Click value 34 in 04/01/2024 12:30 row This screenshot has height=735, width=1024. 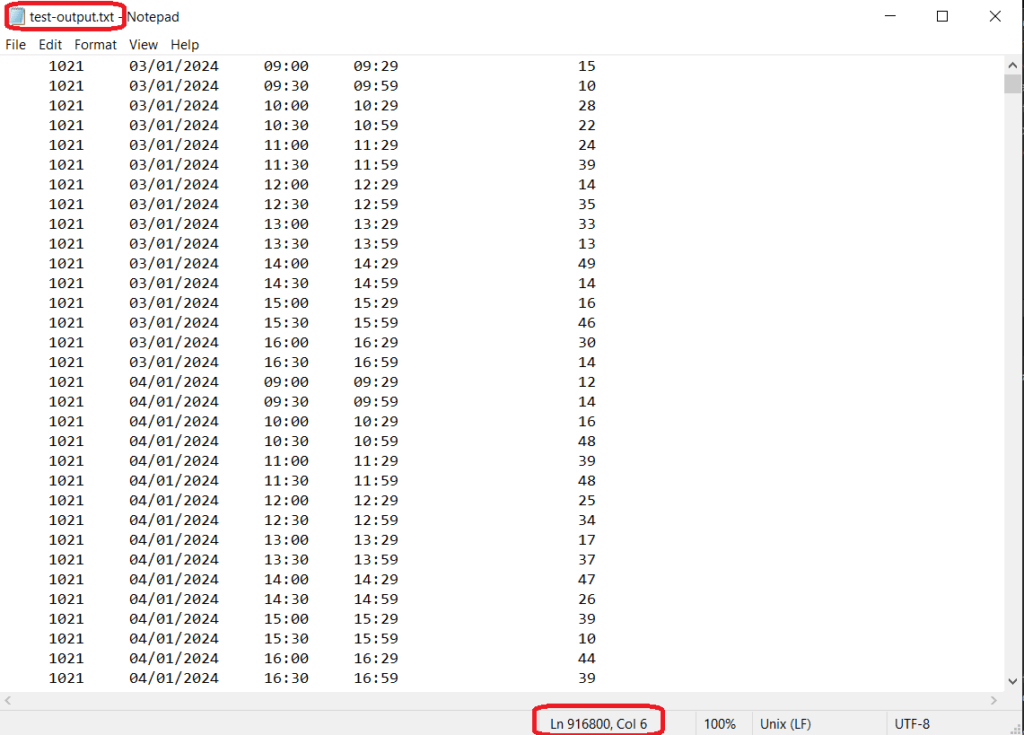pyautogui.click(x=586, y=520)
